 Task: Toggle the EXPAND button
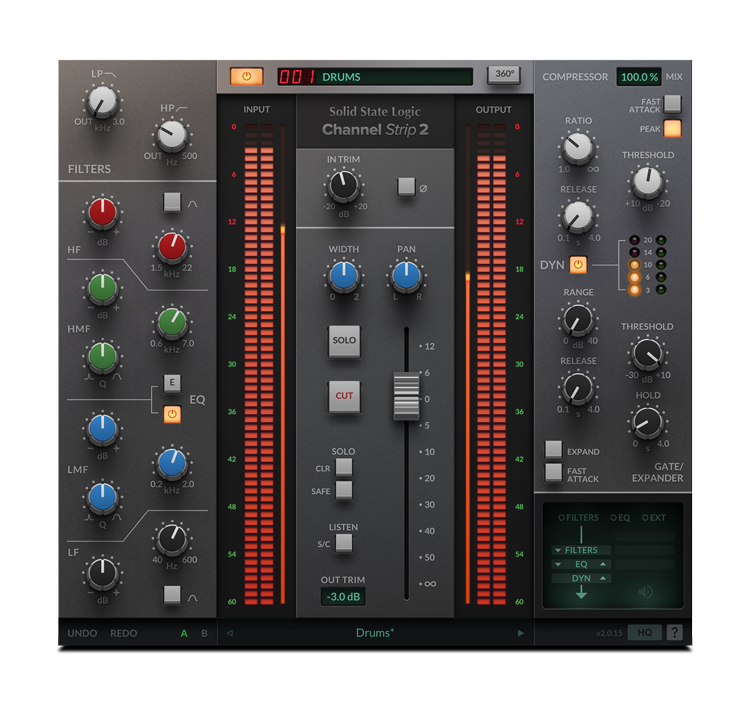coord(553,450)
